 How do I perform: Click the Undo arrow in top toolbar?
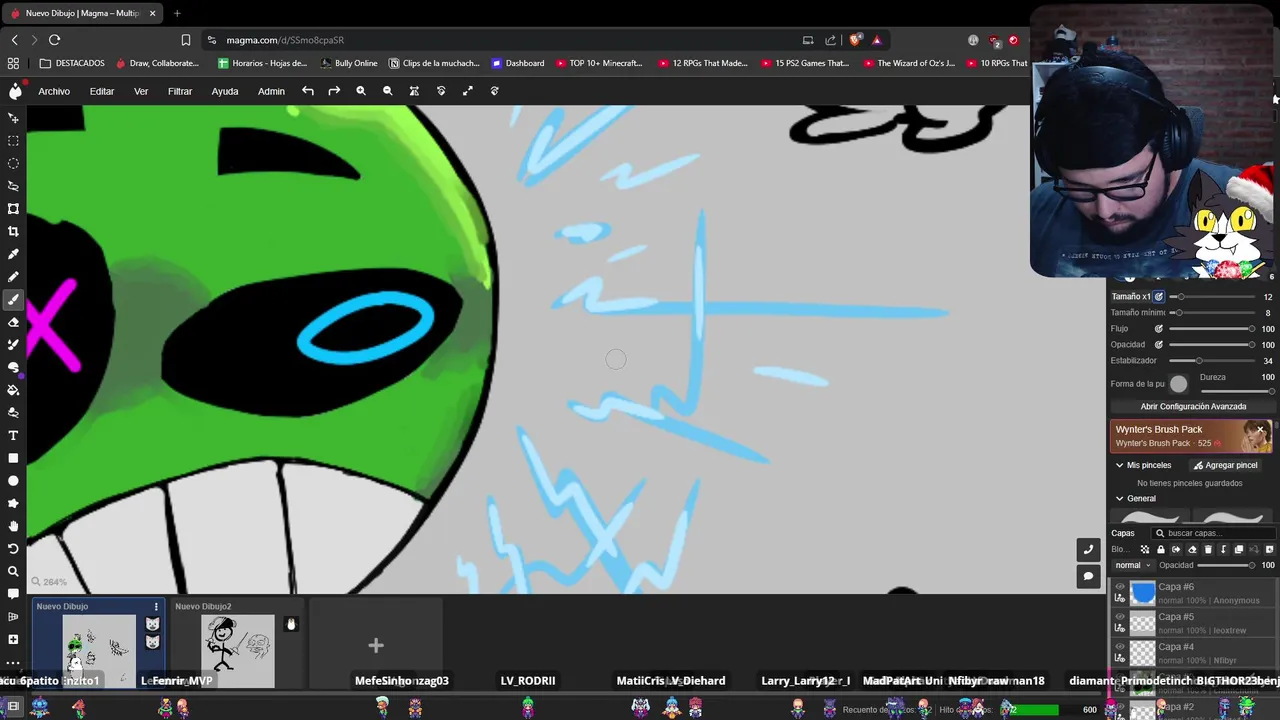(308, 91)
